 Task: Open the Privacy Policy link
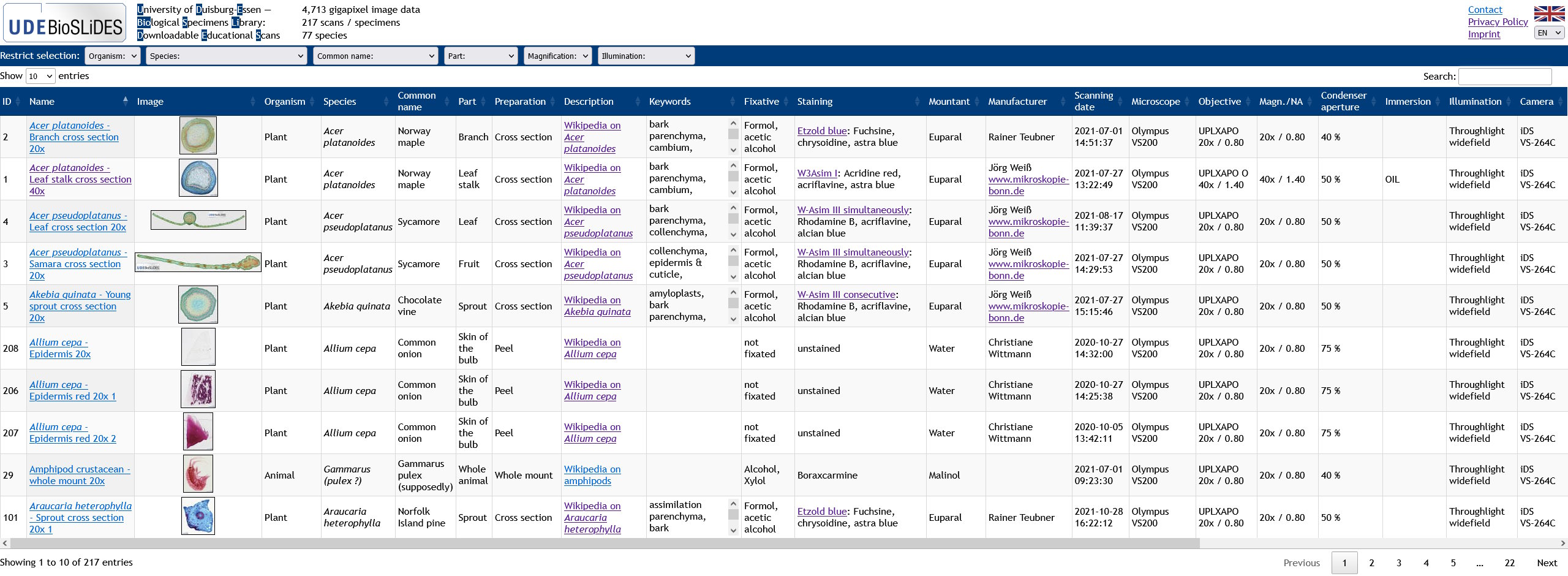click(x=1497, y=21)
